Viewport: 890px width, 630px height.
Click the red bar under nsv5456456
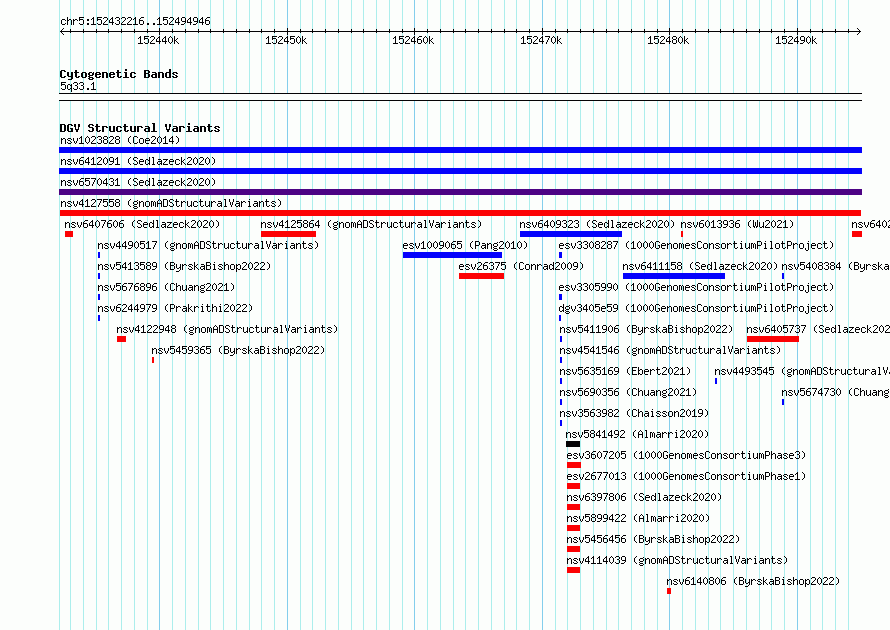[x=573, y=549]
